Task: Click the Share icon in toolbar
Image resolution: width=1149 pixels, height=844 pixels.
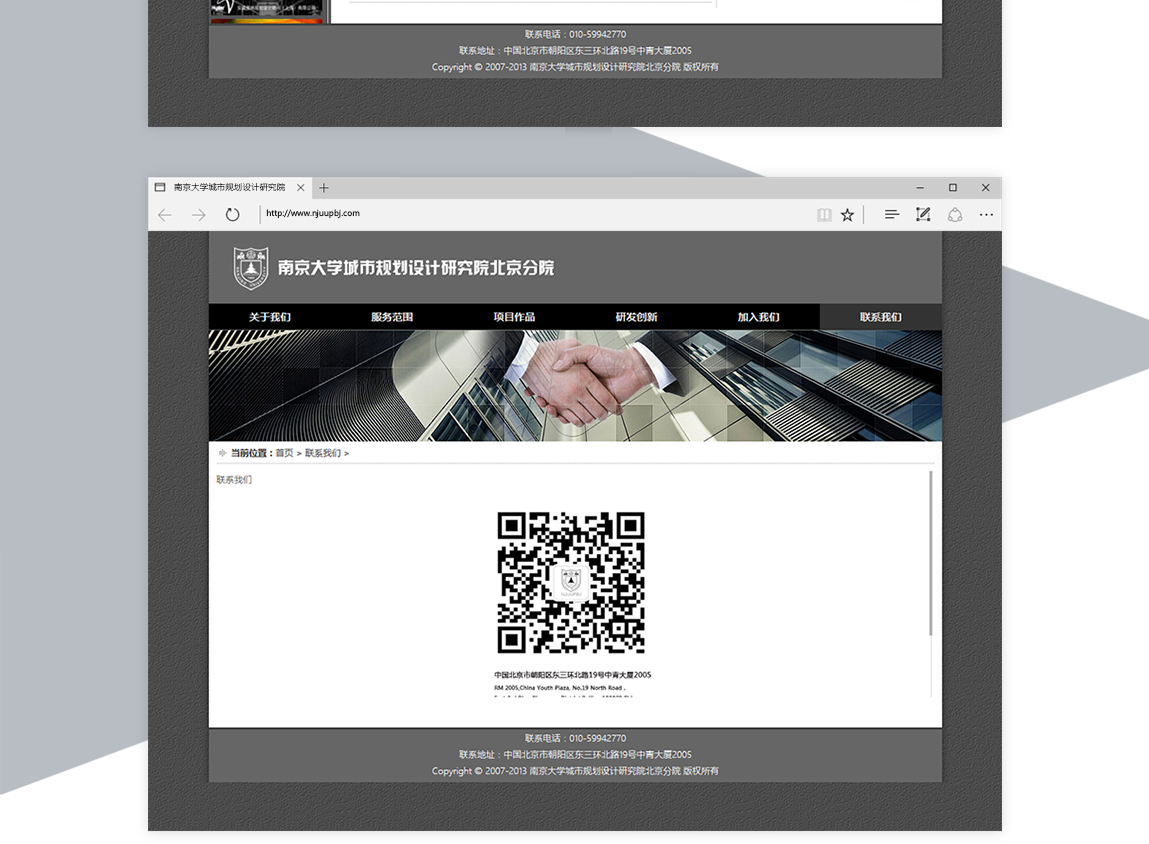Action: [x=955, y=215]
